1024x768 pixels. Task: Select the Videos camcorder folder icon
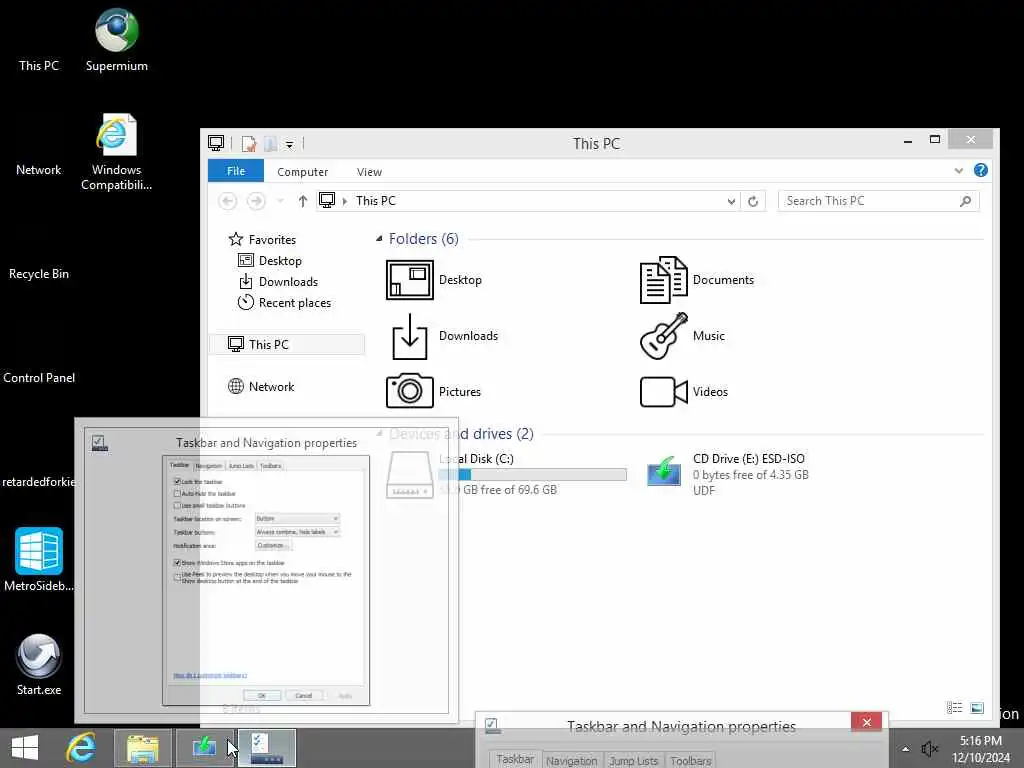point(664,392)
